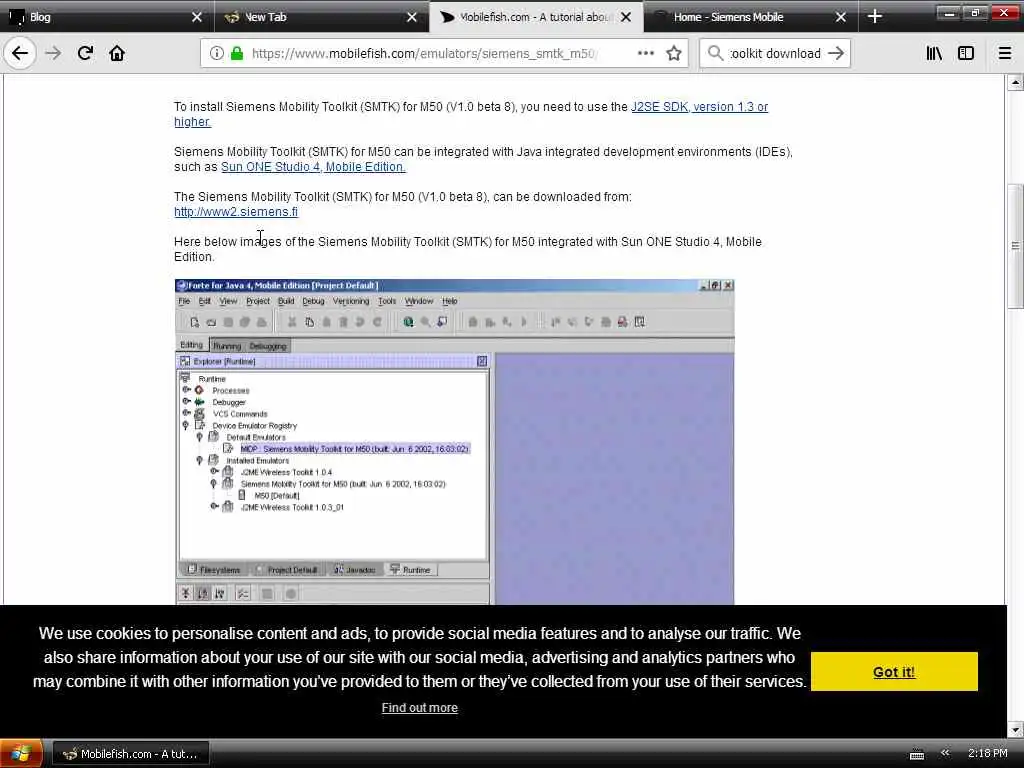Go back to the previous page
The height and width of the screenshot is (768, 1024).
coord(20,53)
